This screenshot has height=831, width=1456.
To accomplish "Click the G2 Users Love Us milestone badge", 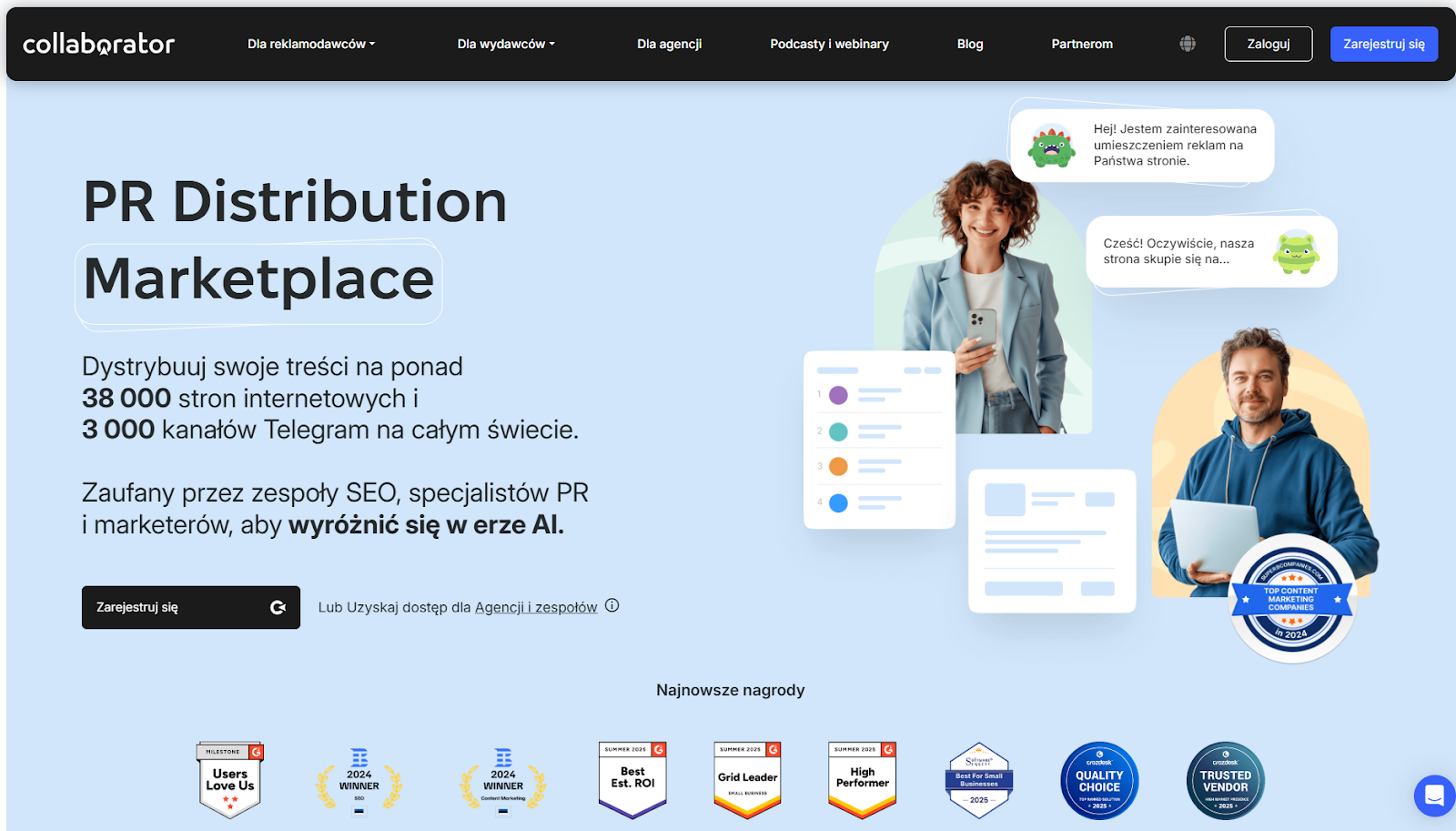I will tap(228, 778).
